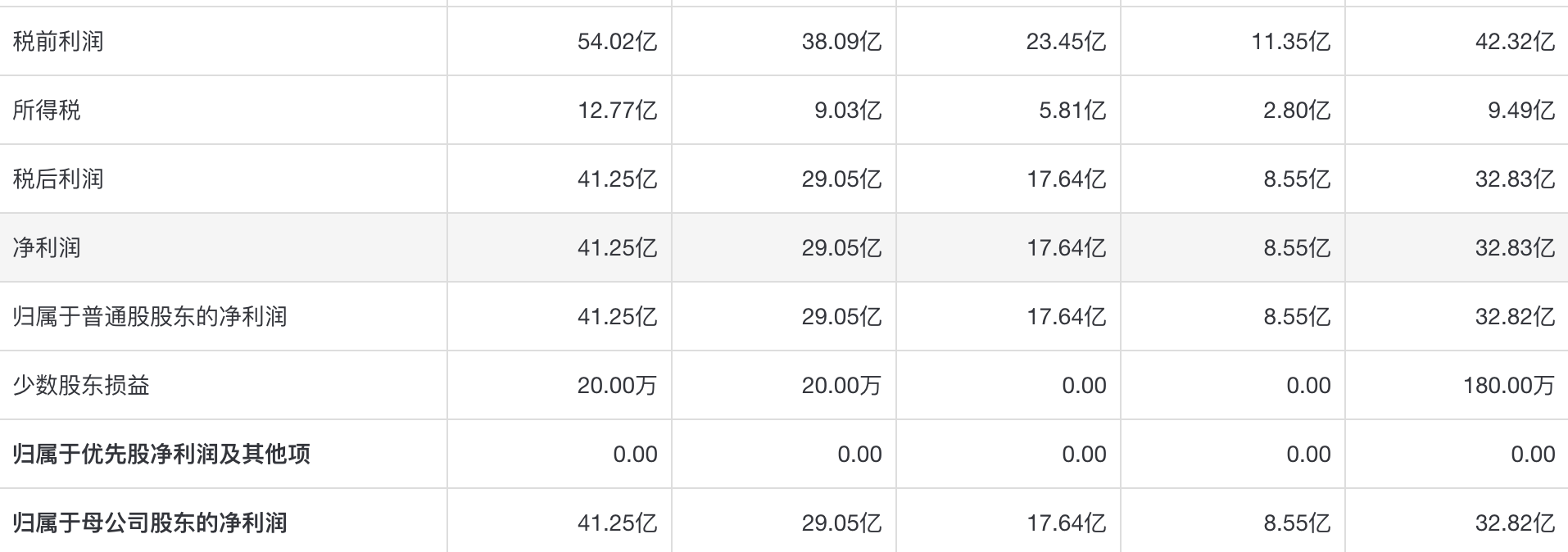Select the bold 归属于优先股净利润及其他项 label

[x=161, y=455]
